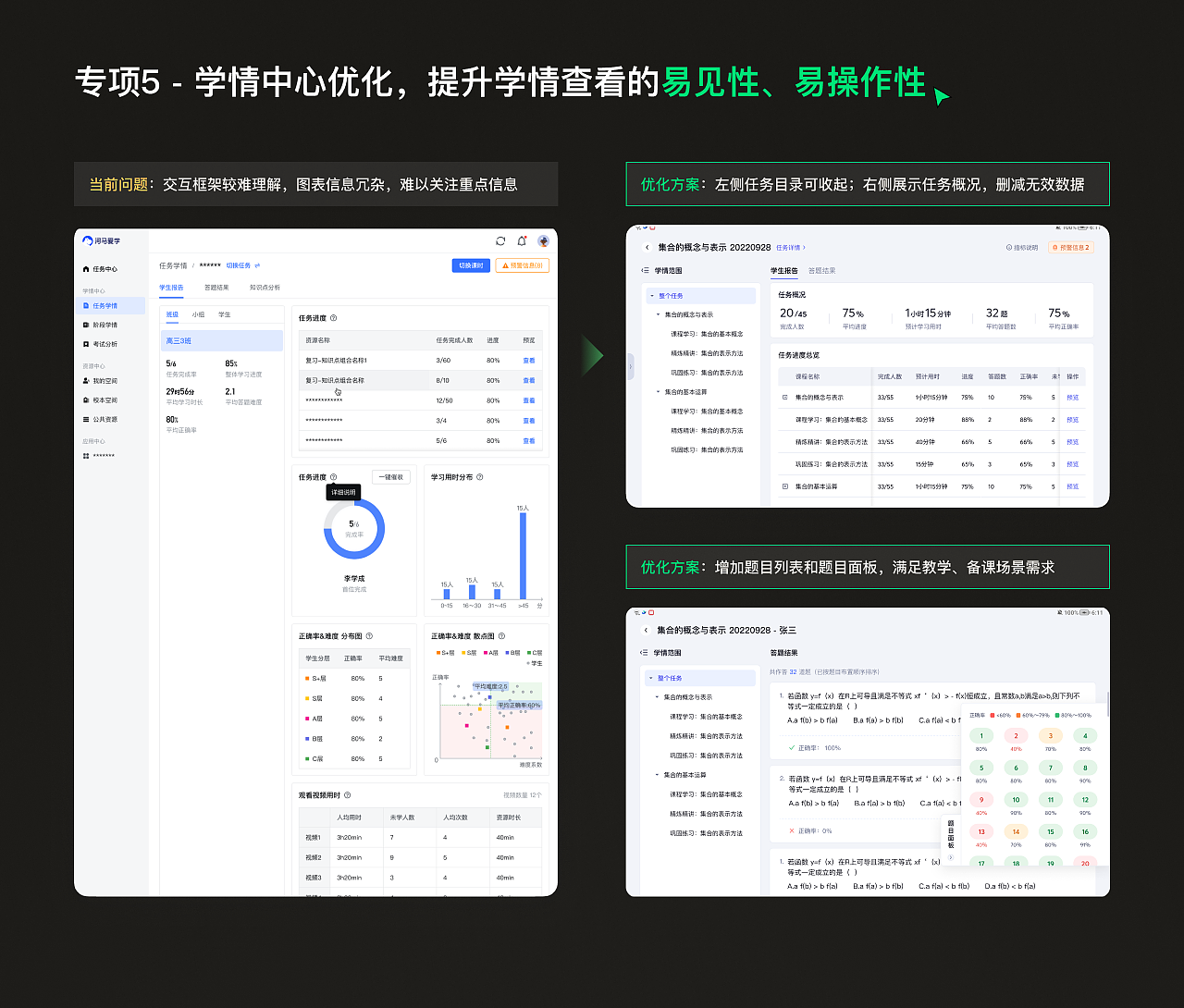Collapse the 整个任务 tree node
The image size is (1184, 1008).
[653, 295]
